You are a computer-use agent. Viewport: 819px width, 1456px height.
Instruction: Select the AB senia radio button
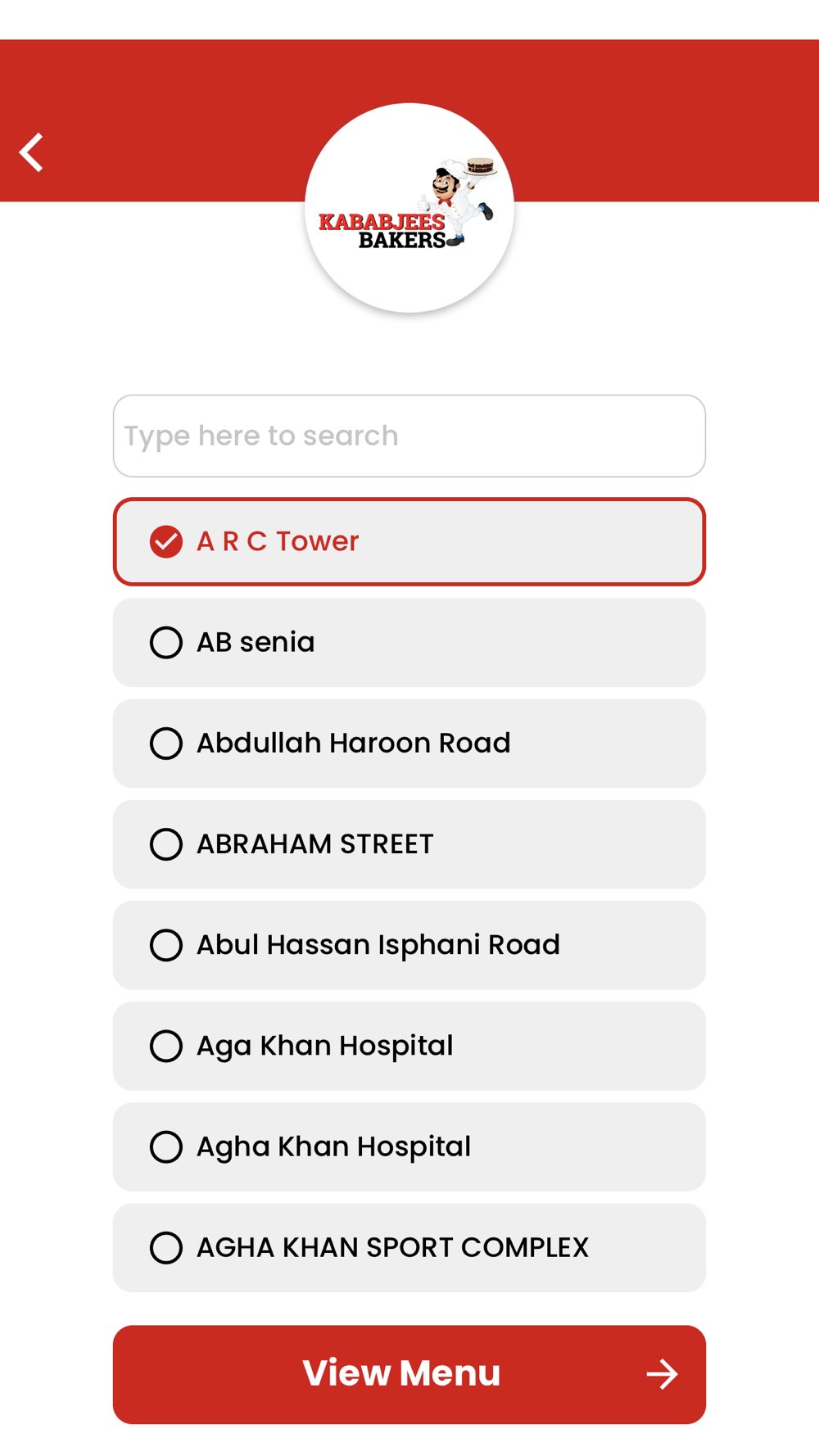point(166,643)
